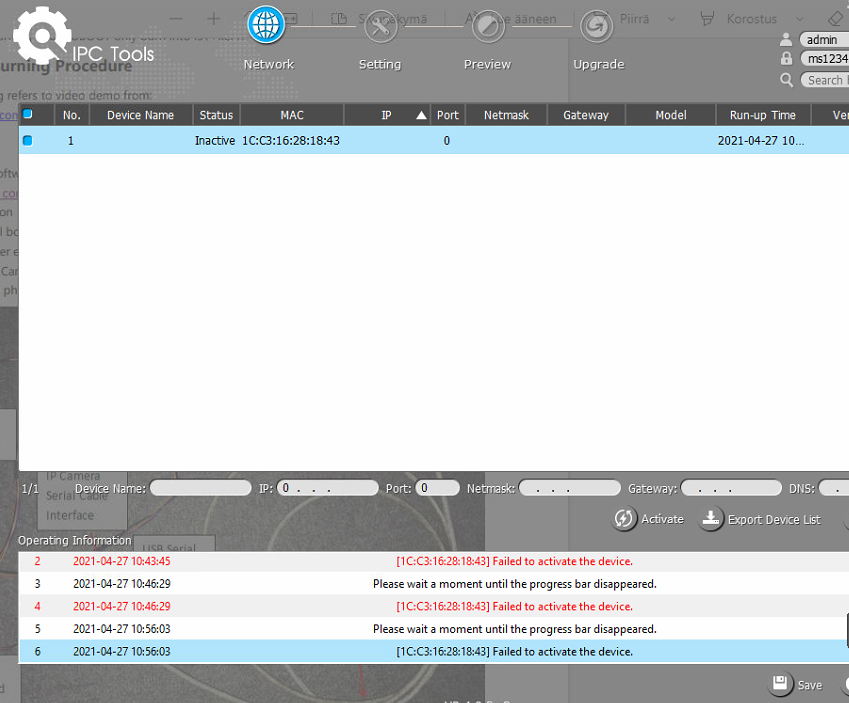Expand the chevron next to Piirrä
The image size is (849, 703).
pyautogui.click(x=671, y=19)
